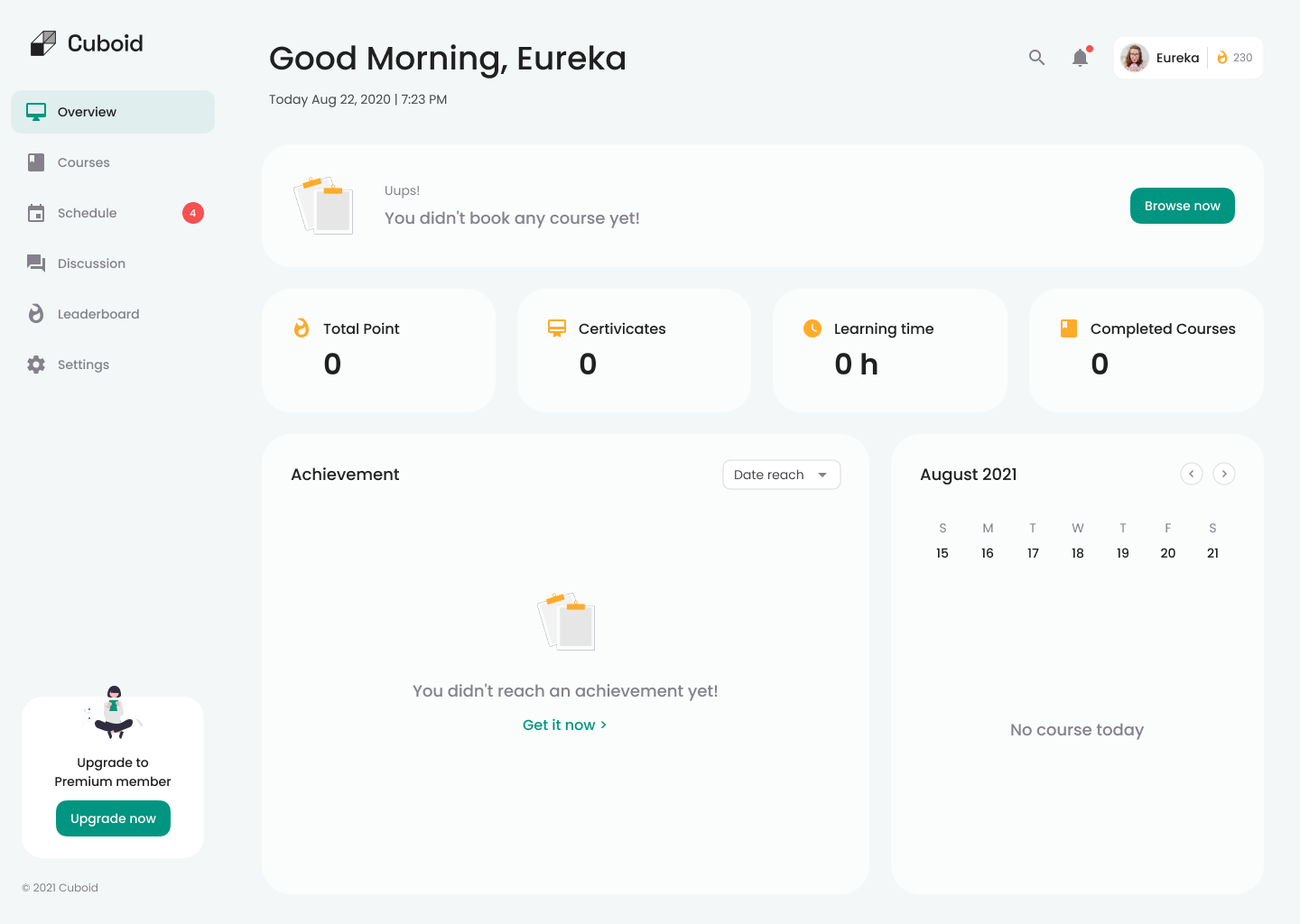Click Eureka's profile avatar picture
This screenshot has height=924, width=1300.
[1135, 58]
